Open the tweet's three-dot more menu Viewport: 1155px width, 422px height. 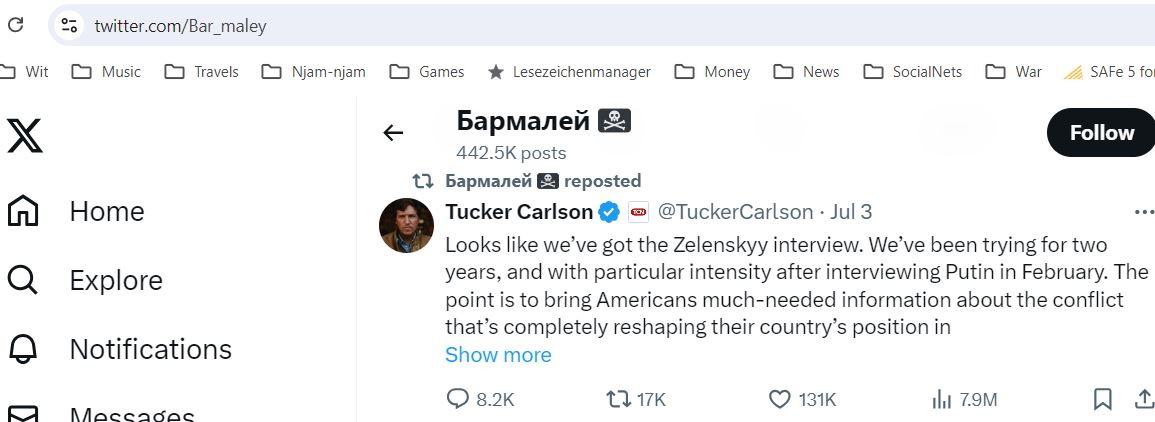point(1144,212)
